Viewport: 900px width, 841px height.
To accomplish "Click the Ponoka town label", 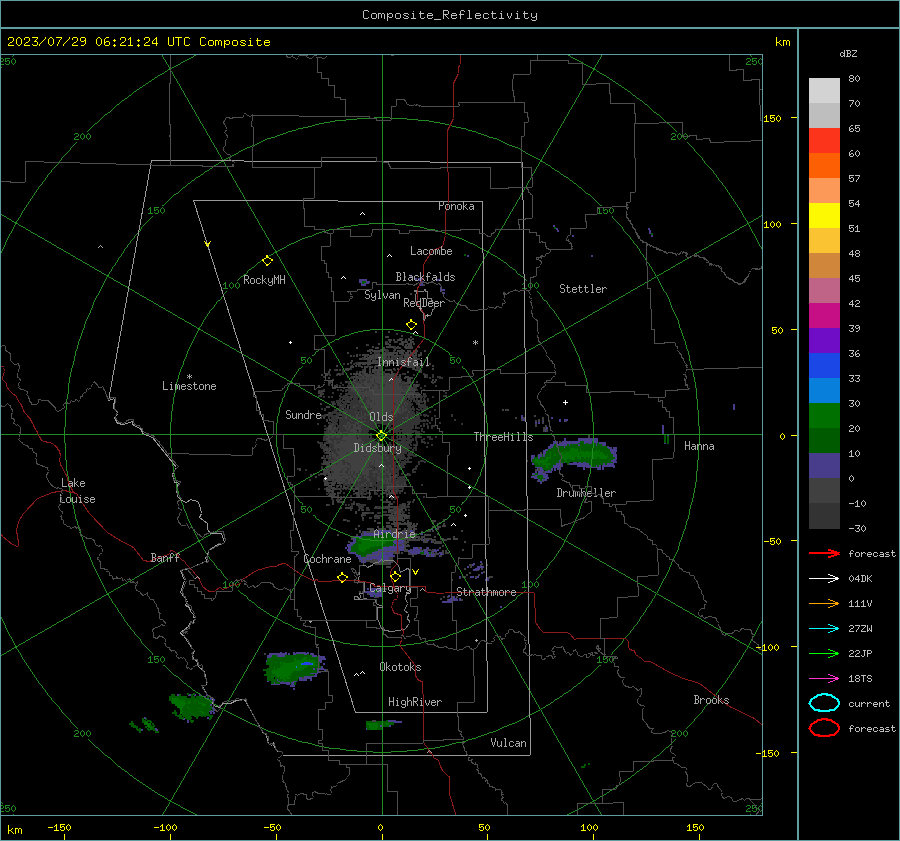I will click(x=456, y=206).
